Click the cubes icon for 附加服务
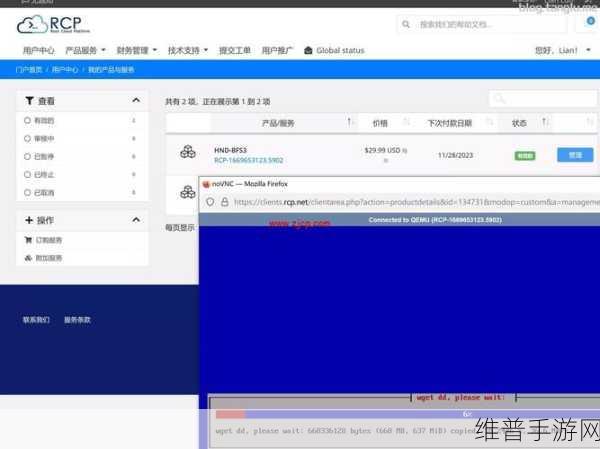600x449 pixels. click(x=28, y=258)
